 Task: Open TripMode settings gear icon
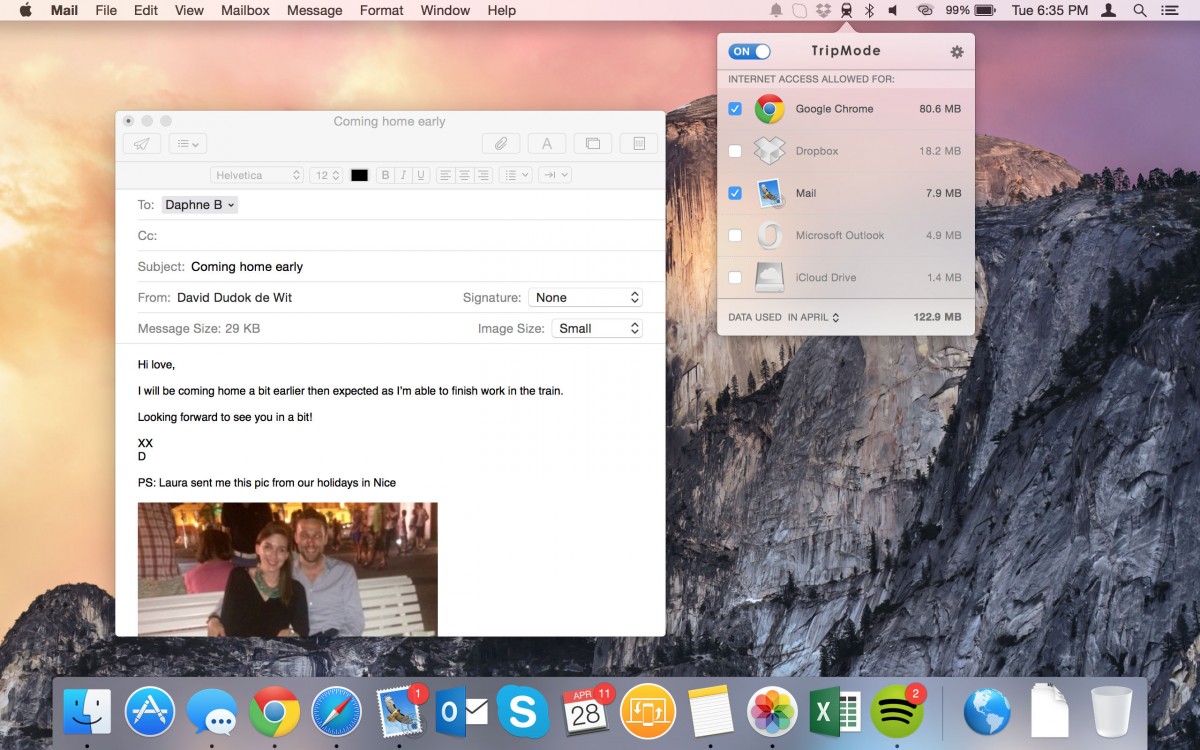tap(956, 52)
